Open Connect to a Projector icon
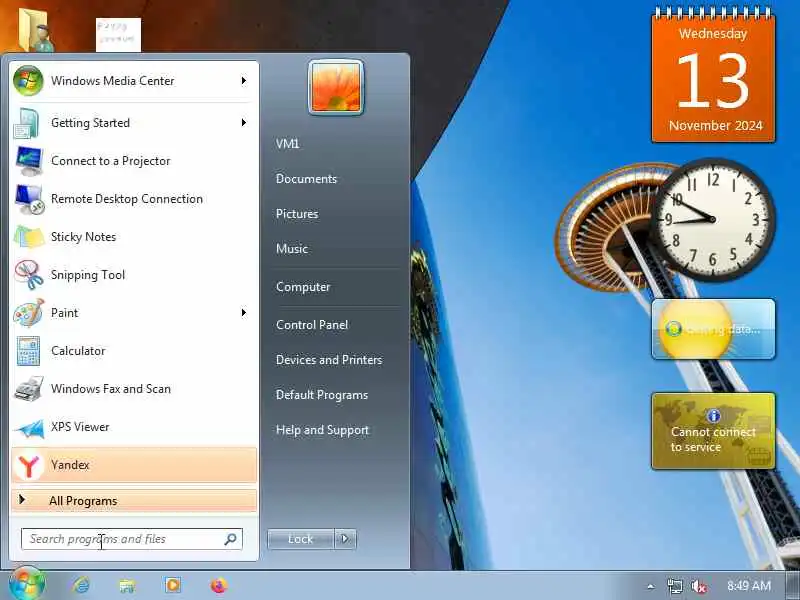Image resolution: width=800 pixels, height=600 pixels. pyautogui.click(x=28, y=161)
